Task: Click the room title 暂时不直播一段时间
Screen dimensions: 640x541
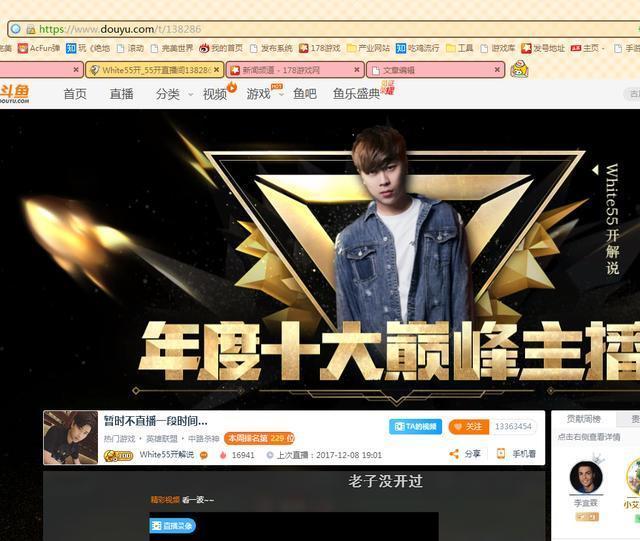Action: point(156,421)
